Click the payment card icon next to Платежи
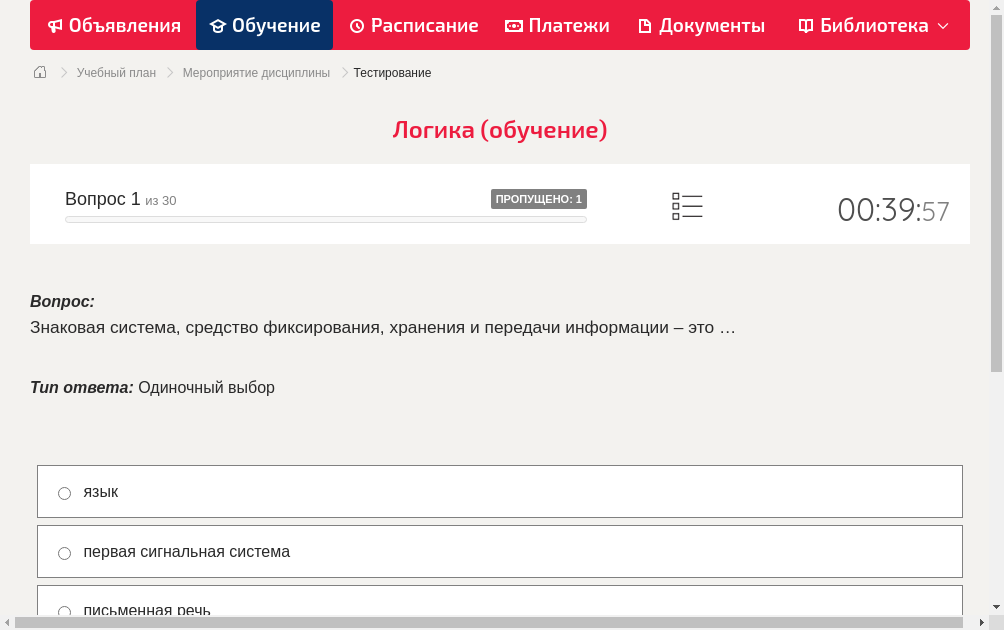The width and height of the screenshot is (1004, 630). point(513,25)
